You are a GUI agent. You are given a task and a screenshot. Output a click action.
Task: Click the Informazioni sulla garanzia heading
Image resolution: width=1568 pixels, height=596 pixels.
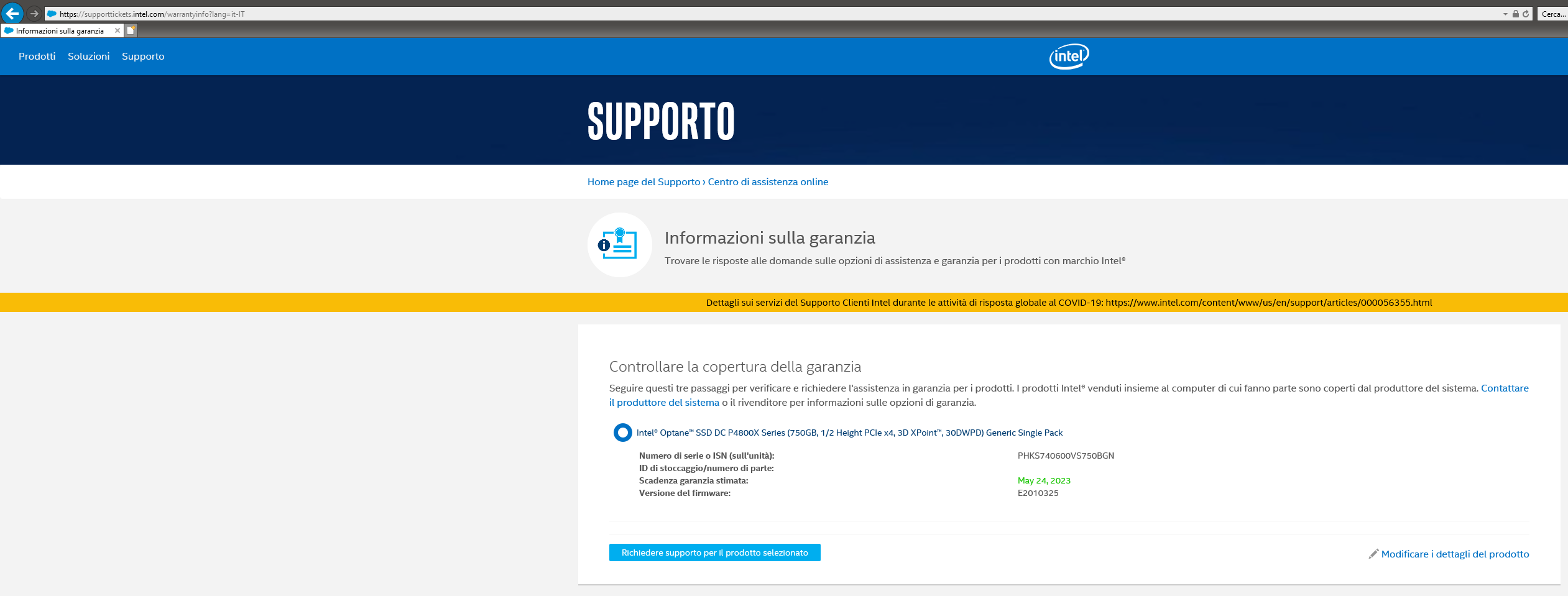(x=770, y=238)
